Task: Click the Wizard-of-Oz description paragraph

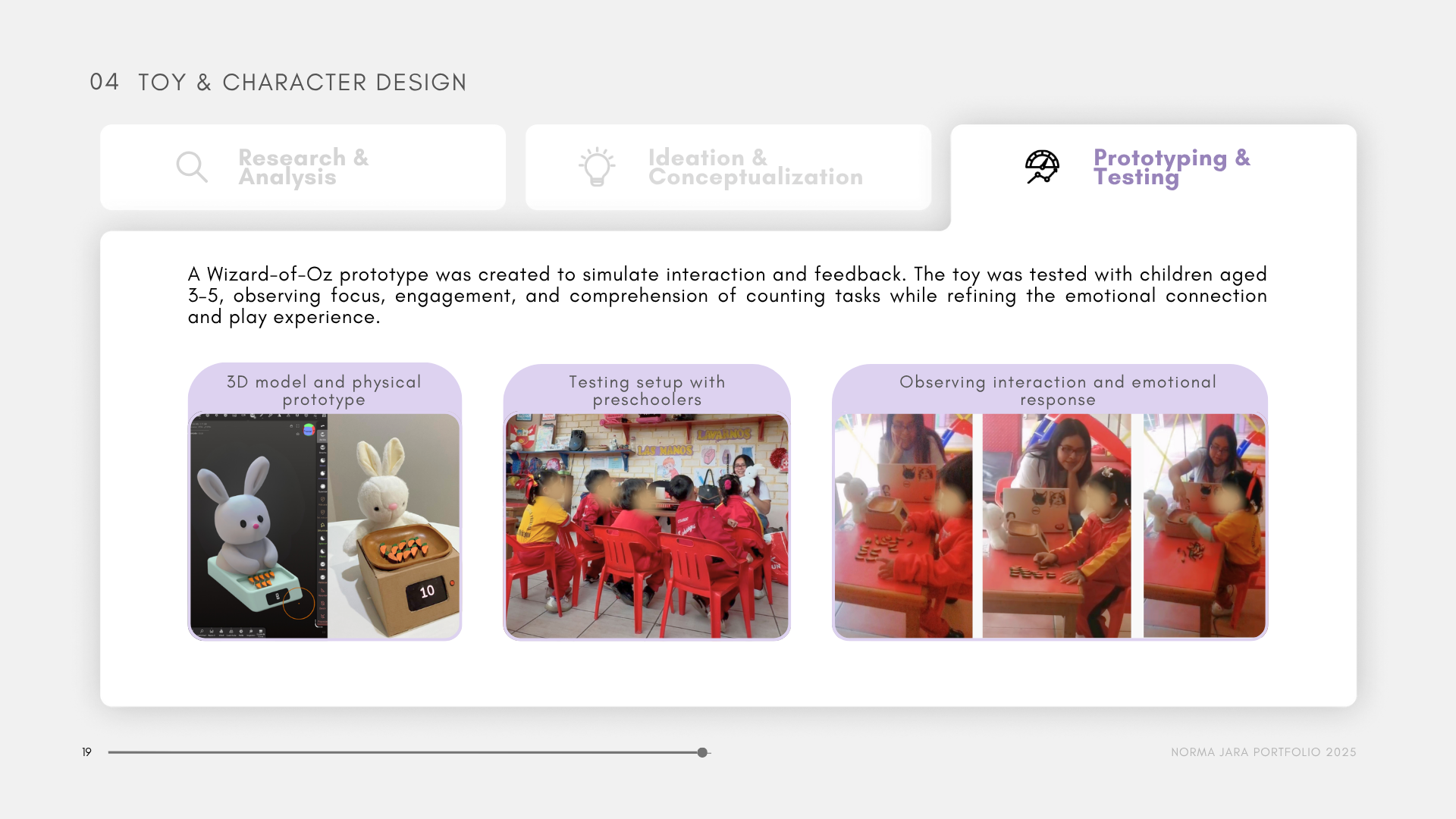Action: point(727,296)
